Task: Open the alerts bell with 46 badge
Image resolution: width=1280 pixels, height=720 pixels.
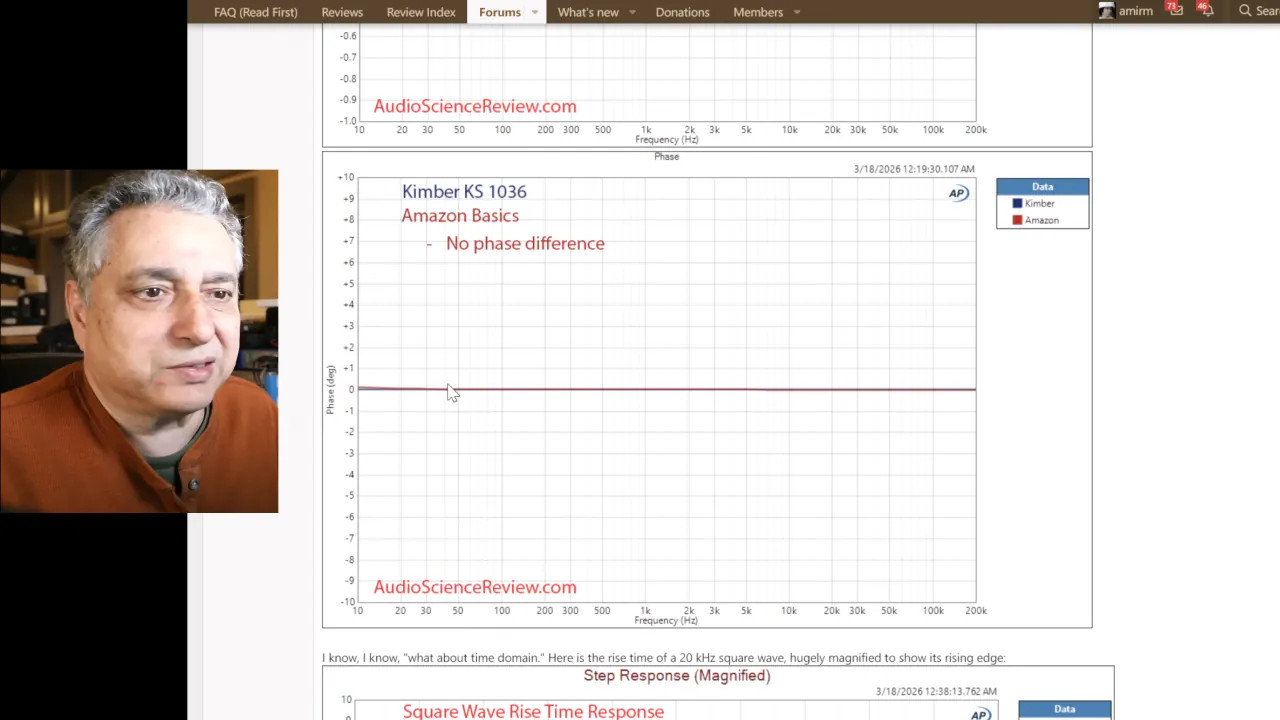Action: pyautogui.click(x=1207, y=11)
